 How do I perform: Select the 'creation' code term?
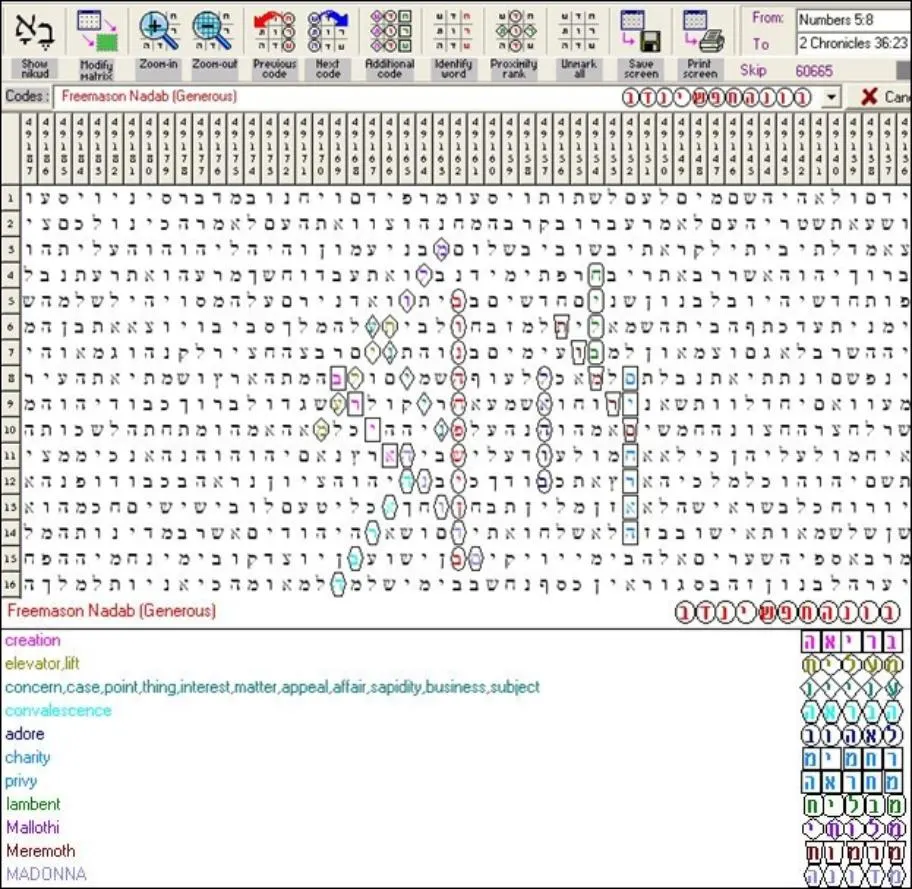click(x=33, y=641)
